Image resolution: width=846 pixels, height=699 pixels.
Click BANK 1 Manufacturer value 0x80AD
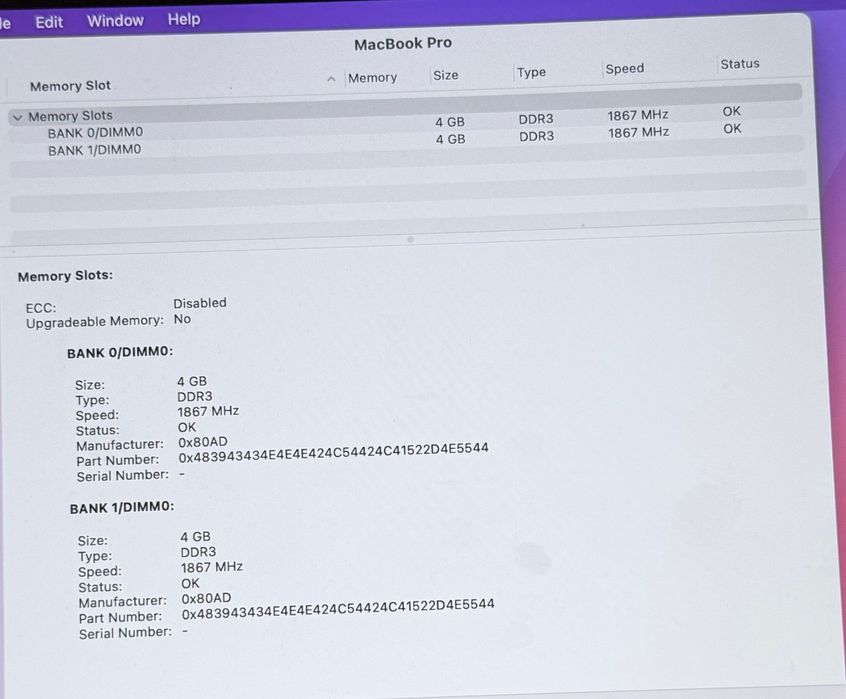[206, 598]
